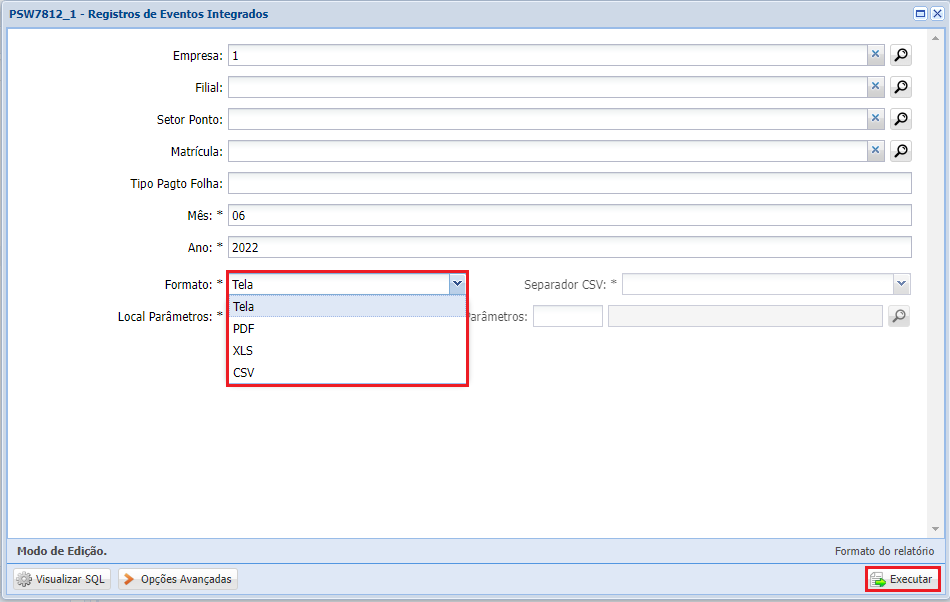The height and width of the screenshot is (602, 950).
Task: Click the Setor Ponto search magnifier
Action: 901,120
